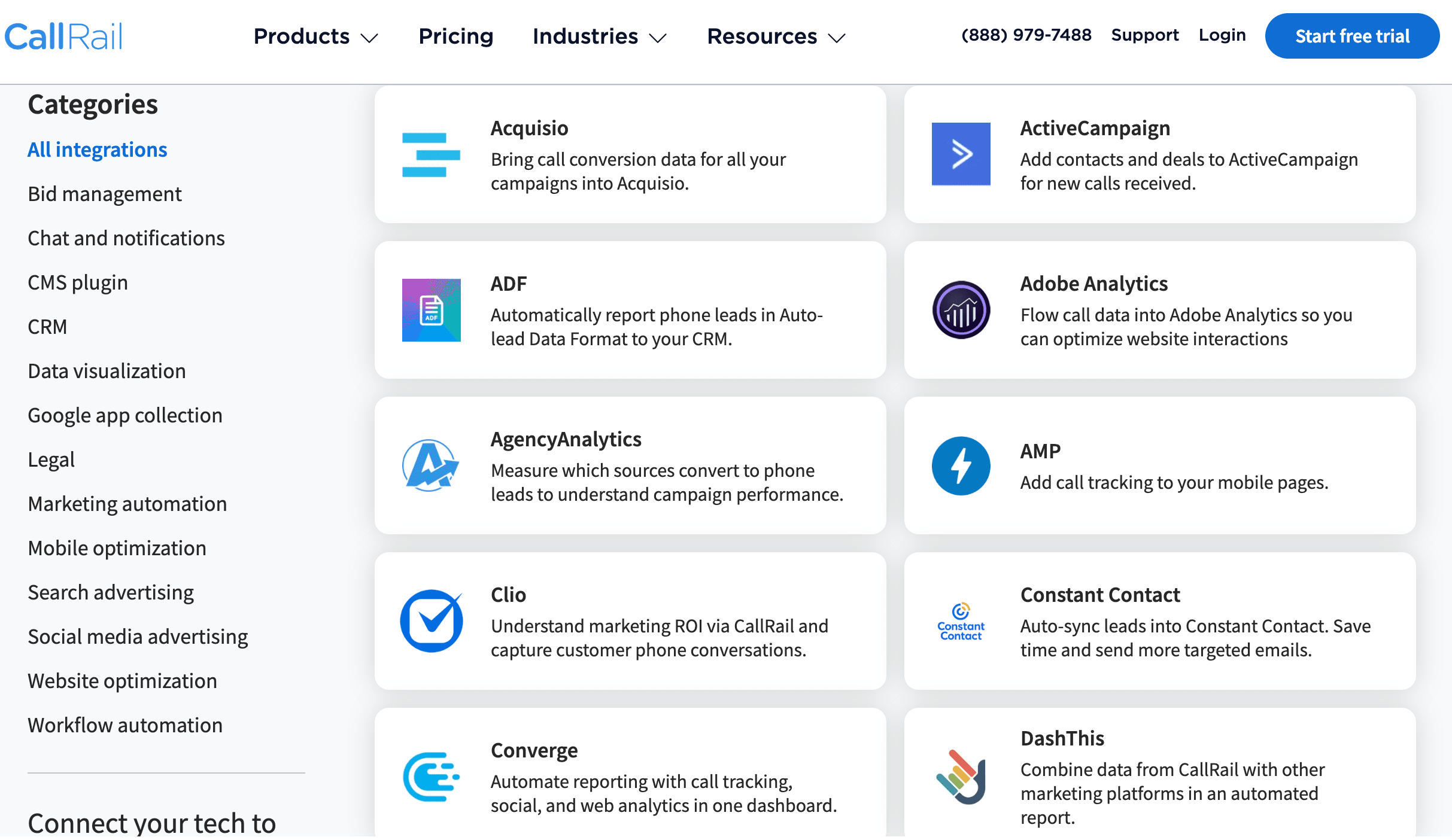
Task: Click the Start free trial button
Action: (x=1352, y=36)
